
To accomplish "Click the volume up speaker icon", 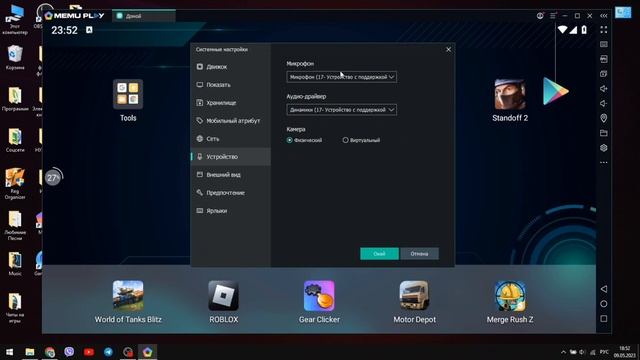I will click(604, 89).
